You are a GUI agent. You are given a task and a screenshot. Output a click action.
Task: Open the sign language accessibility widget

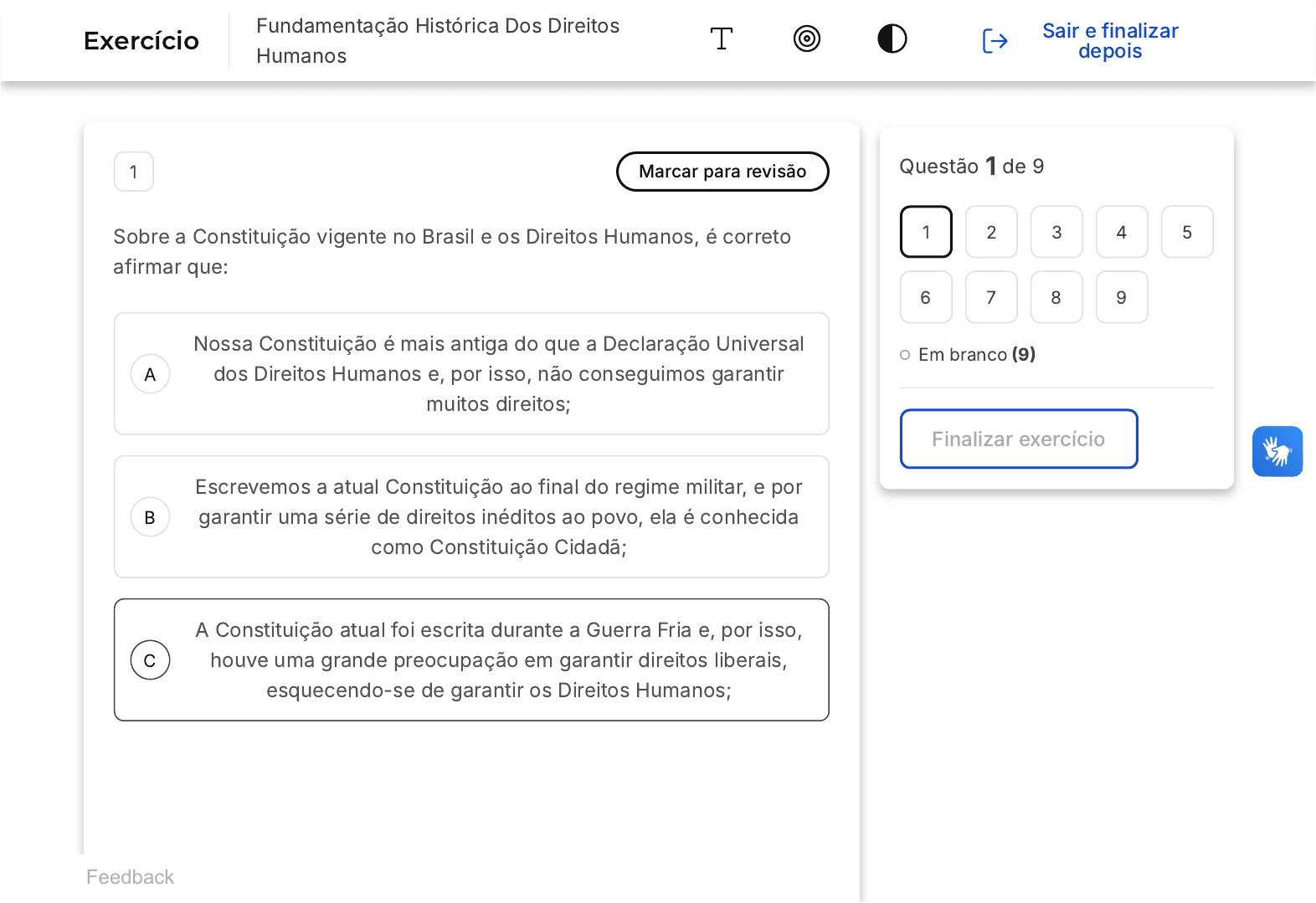(1277, 452)
